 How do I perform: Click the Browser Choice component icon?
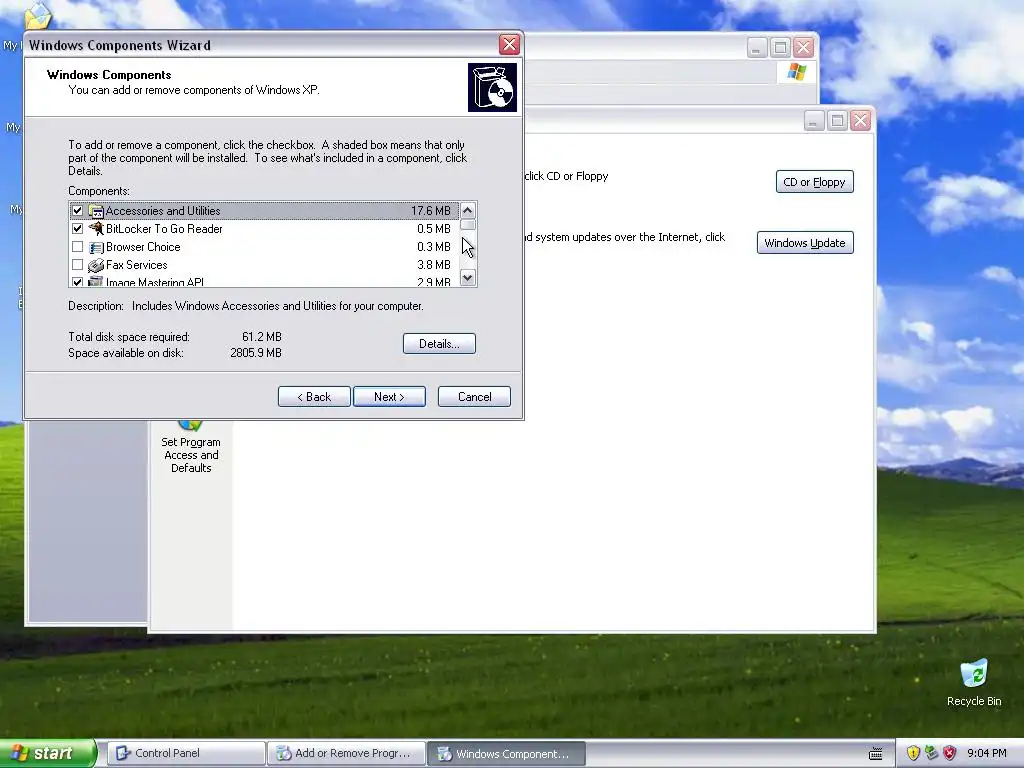[96, 247]
